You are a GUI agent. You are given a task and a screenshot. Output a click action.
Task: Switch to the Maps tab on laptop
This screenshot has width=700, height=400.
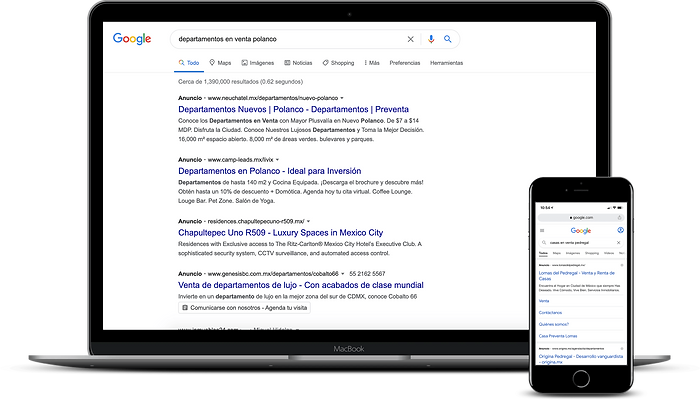coord(220,63)
